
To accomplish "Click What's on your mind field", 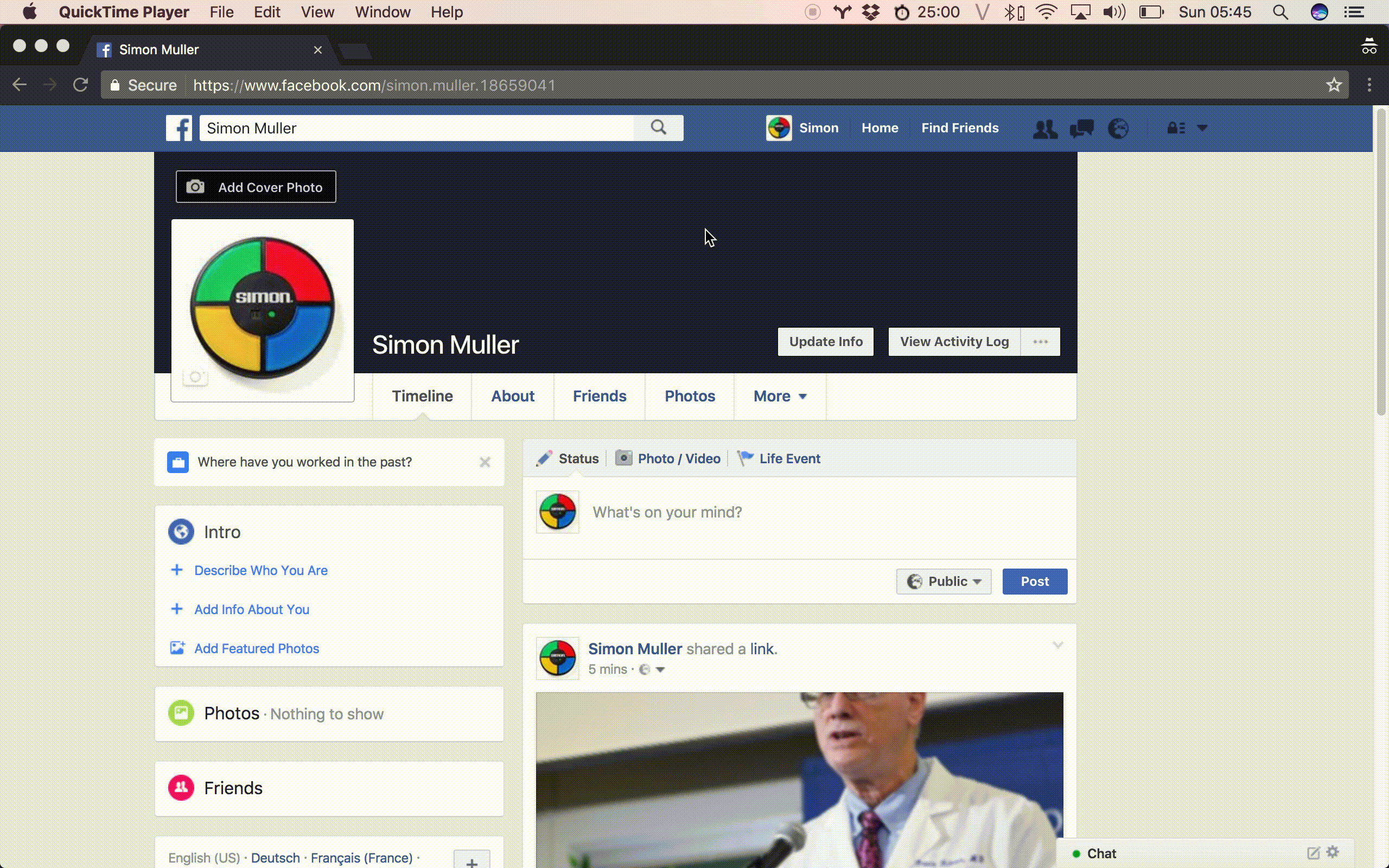I will (667, 512).
